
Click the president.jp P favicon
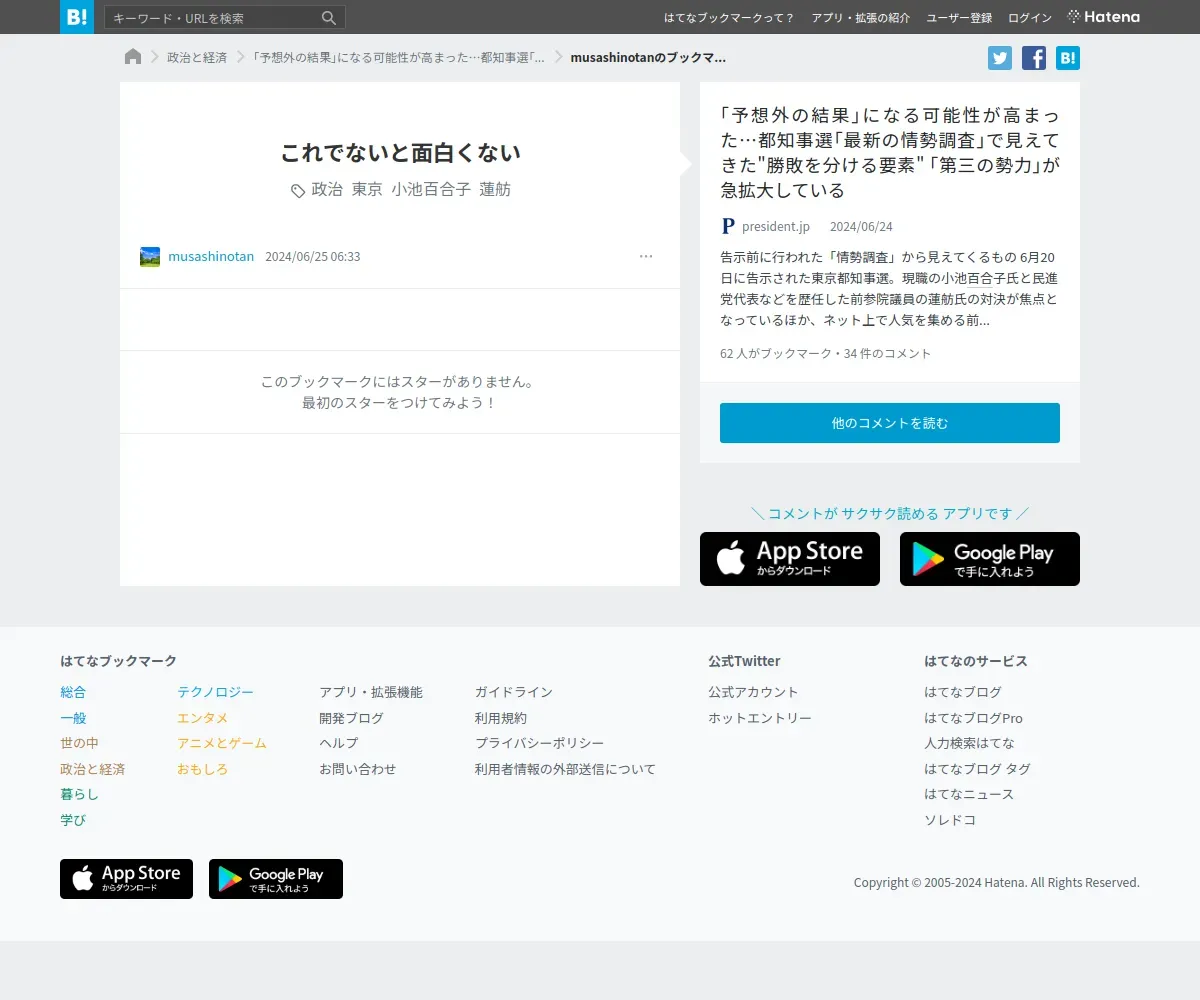point(728,227)
